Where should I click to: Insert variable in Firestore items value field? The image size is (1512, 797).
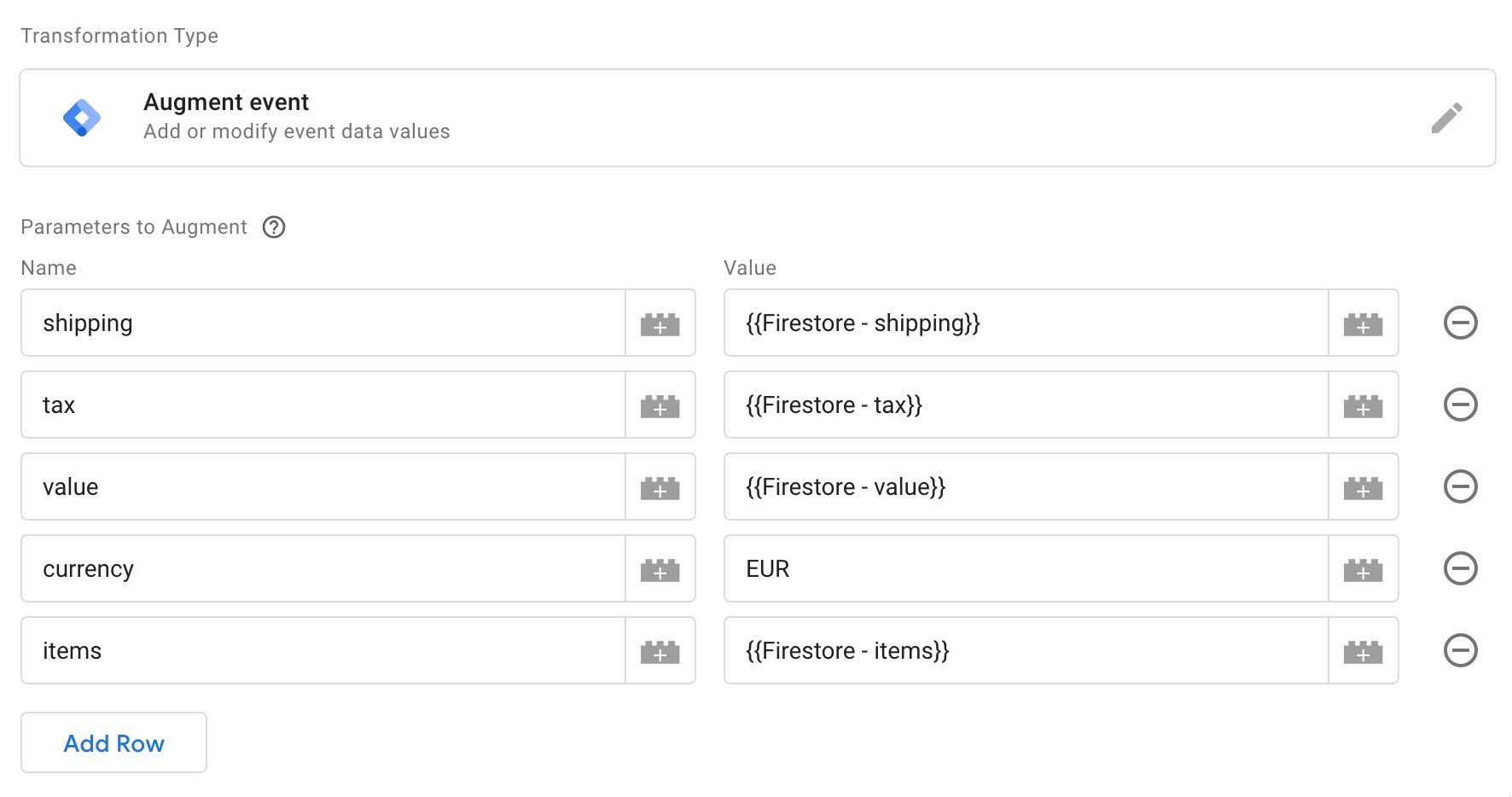tap(1364, 650)
